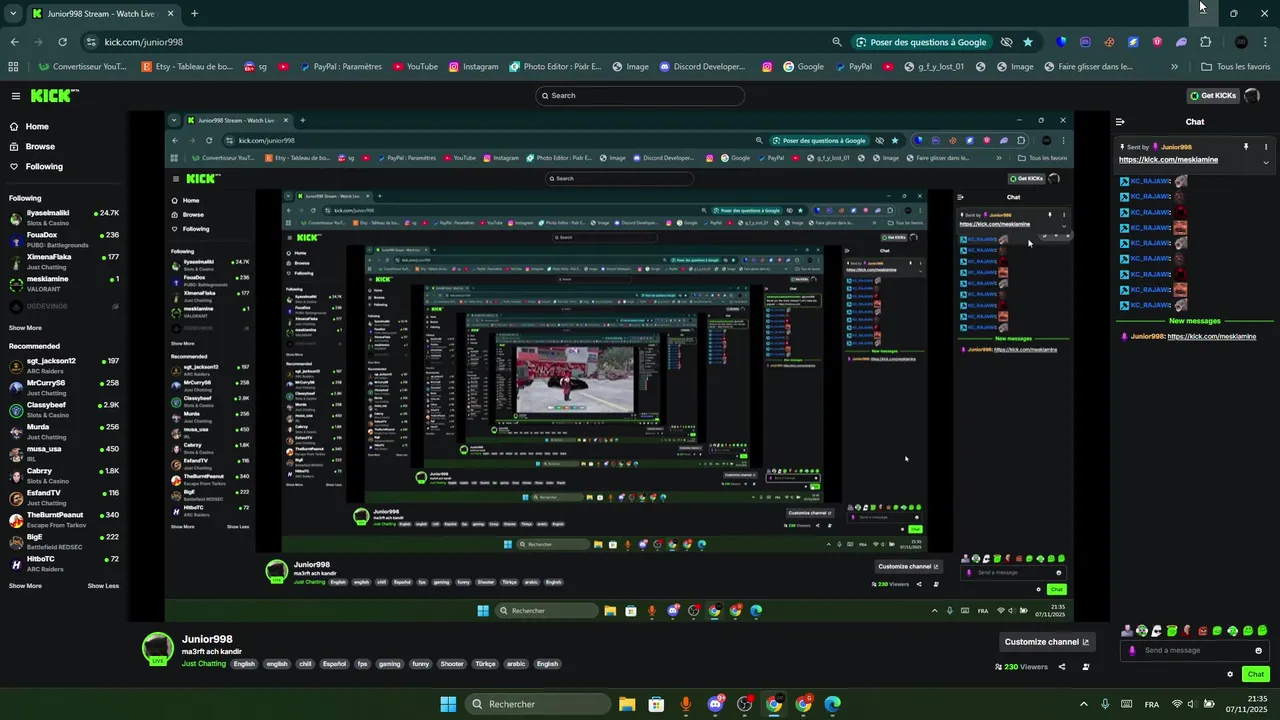The image size is (1280, 720).
Task: Open MrCurryS6 recommended channel
Action: [64, 387]
